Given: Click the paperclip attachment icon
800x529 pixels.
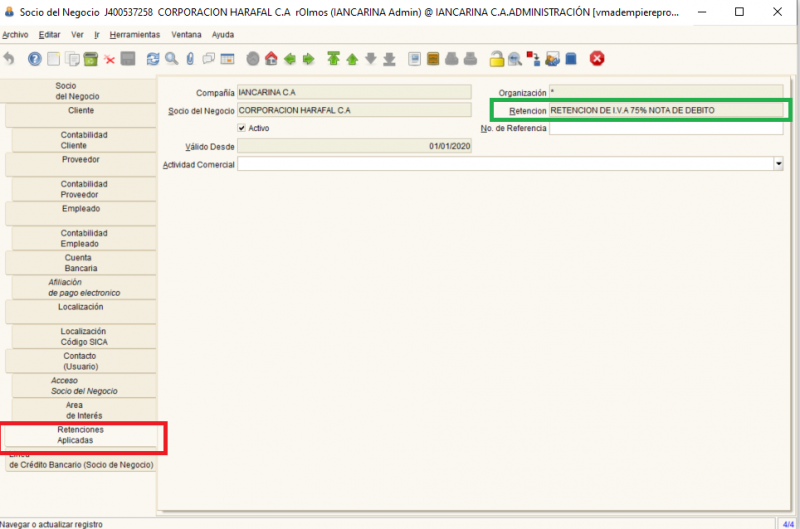Looking at the screenshot, I should coord(190,59).
